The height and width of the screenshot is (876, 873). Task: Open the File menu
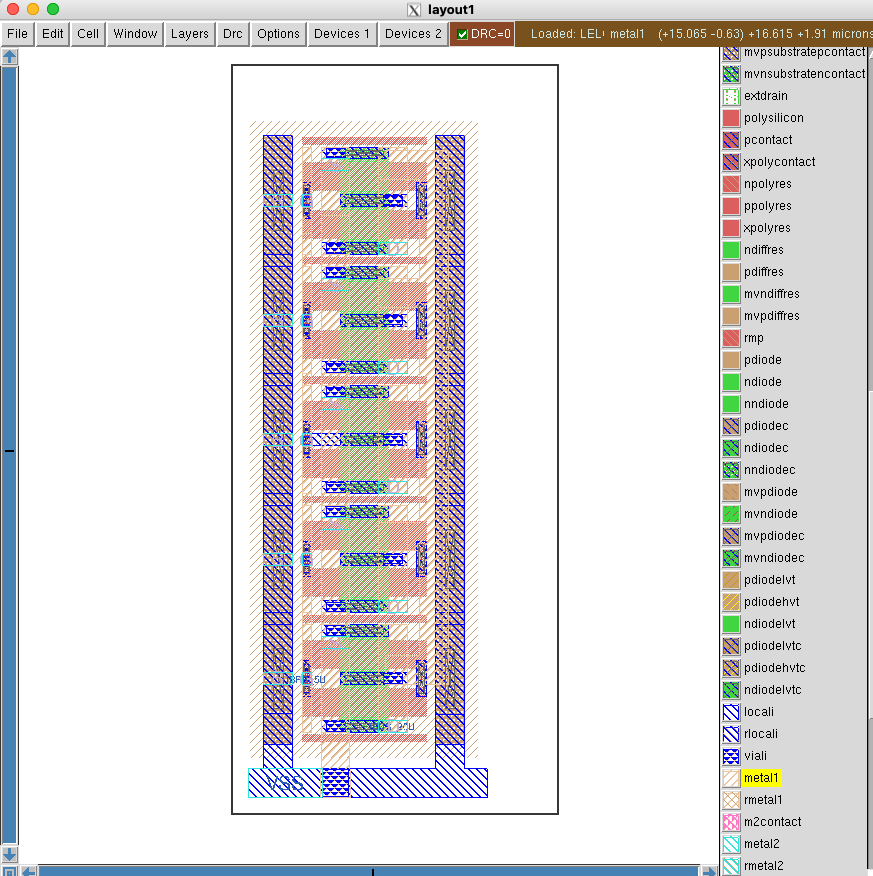click(17, 34)
